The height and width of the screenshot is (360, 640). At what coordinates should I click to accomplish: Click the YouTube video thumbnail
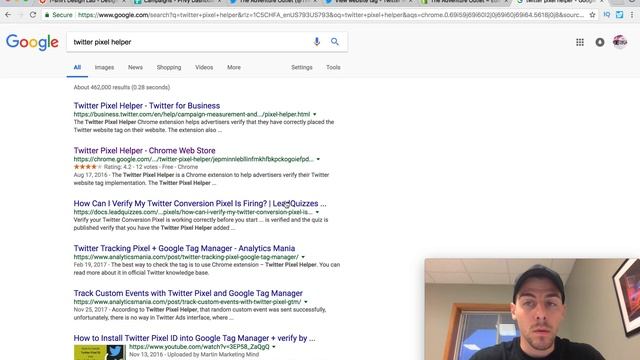100,352
